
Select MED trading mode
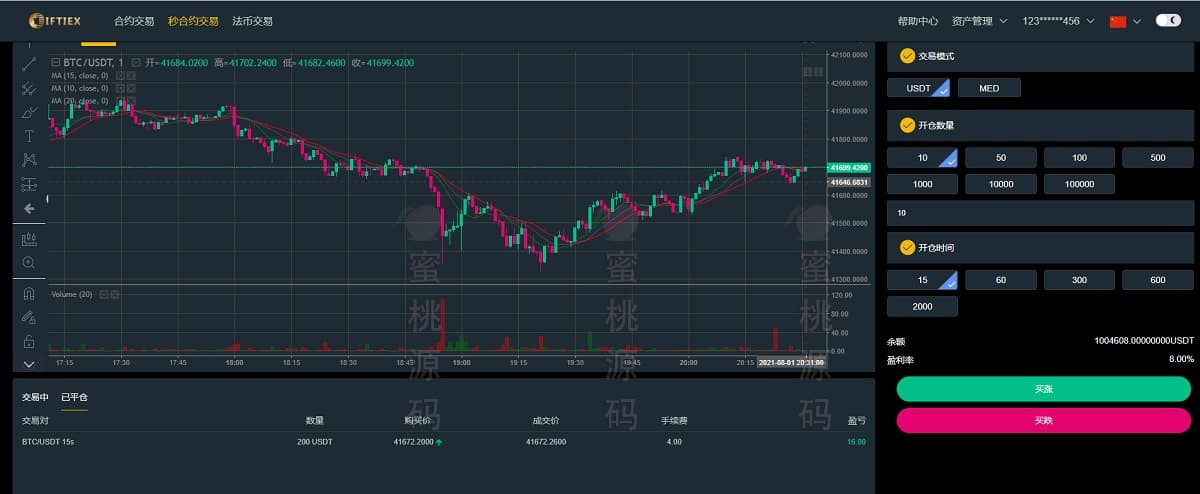click(989, 88)
